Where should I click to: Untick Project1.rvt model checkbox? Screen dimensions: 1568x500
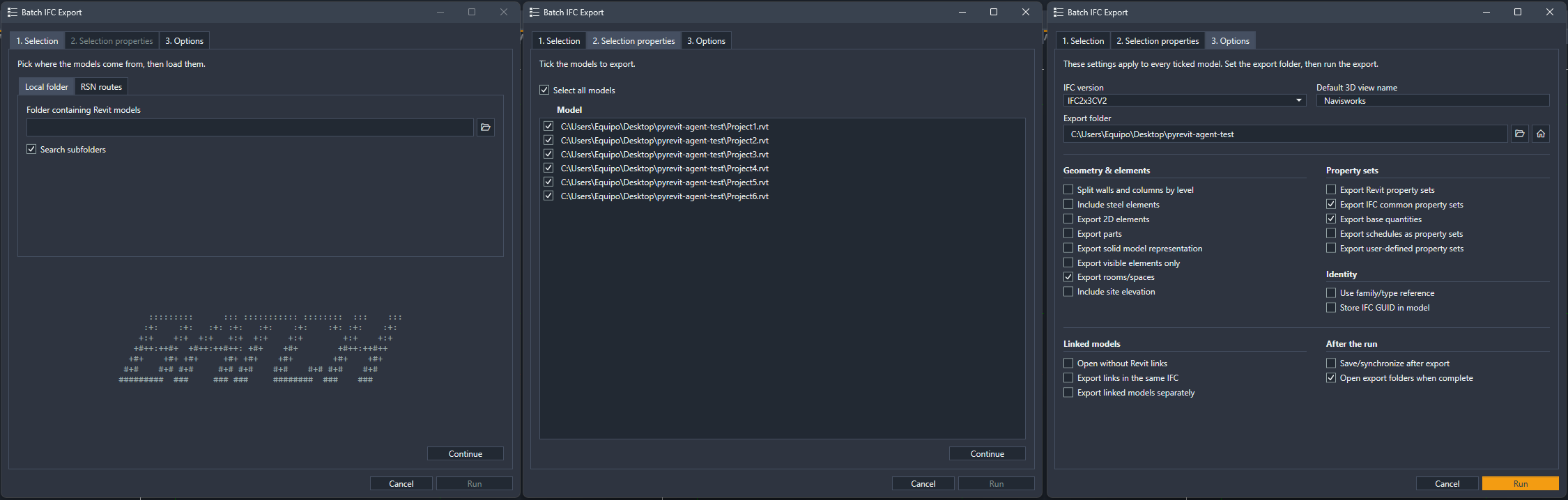tap(548, 126)
